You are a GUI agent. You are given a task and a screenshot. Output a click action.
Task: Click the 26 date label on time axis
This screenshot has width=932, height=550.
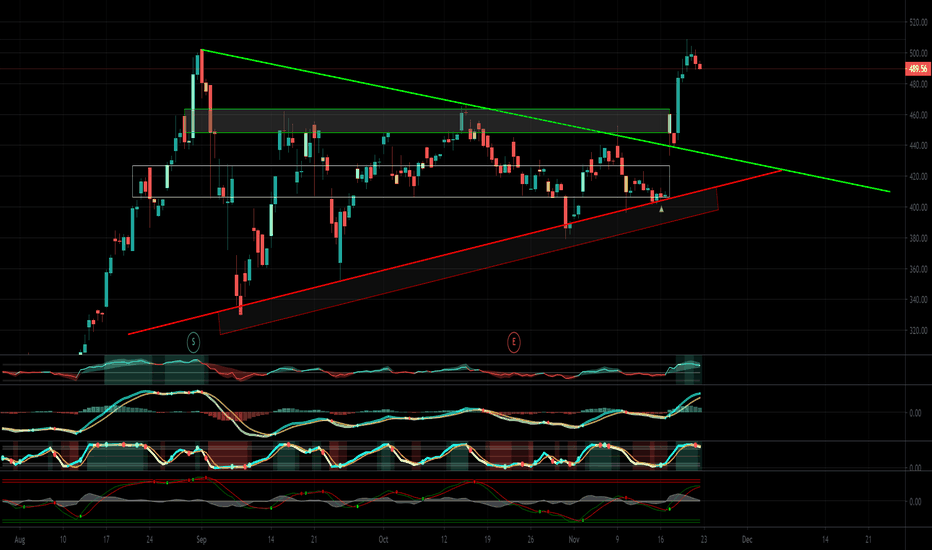(x=530, y=540)
